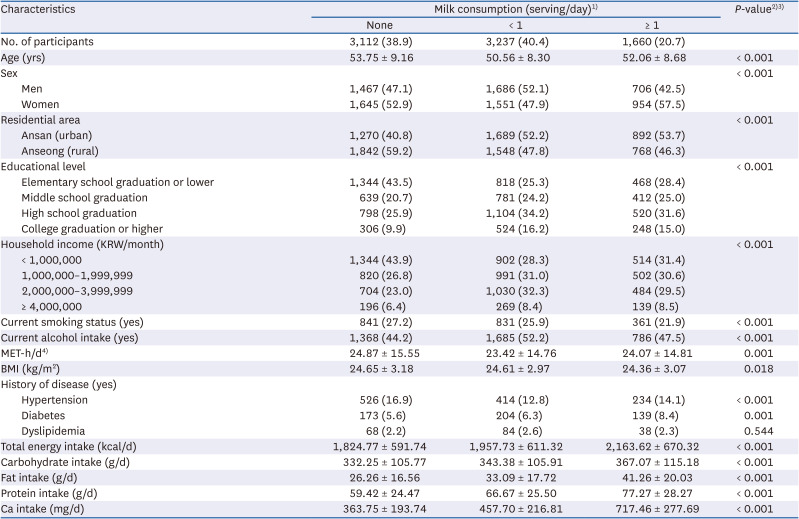Image resolution: width=799 pixels, height=519 pixels.
Task: Click the 'Dyslipidemia' row label
Action: 53,431
